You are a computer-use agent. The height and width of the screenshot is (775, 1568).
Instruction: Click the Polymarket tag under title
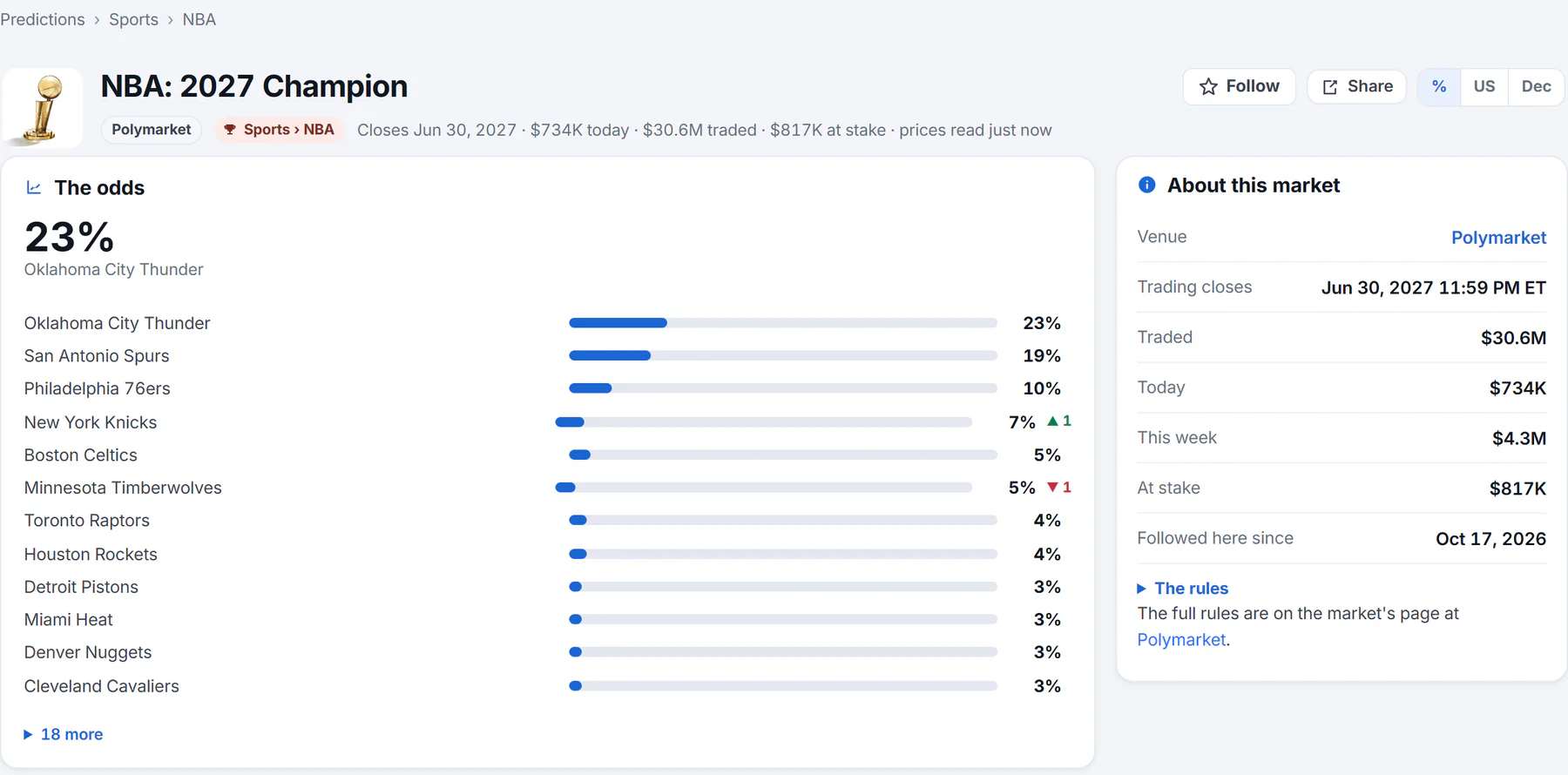click(152, 130)
